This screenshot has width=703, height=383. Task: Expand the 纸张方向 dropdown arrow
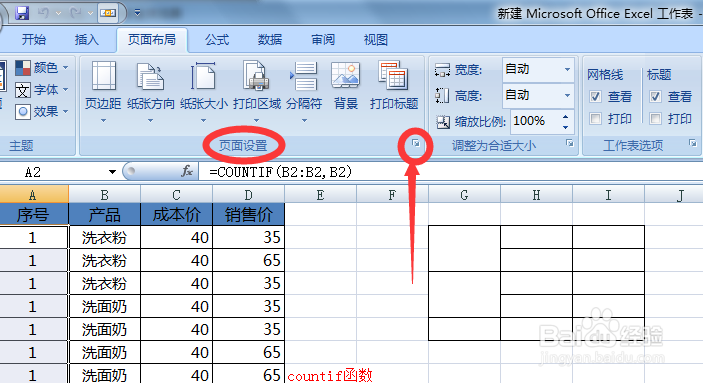[x=150, y=120]
